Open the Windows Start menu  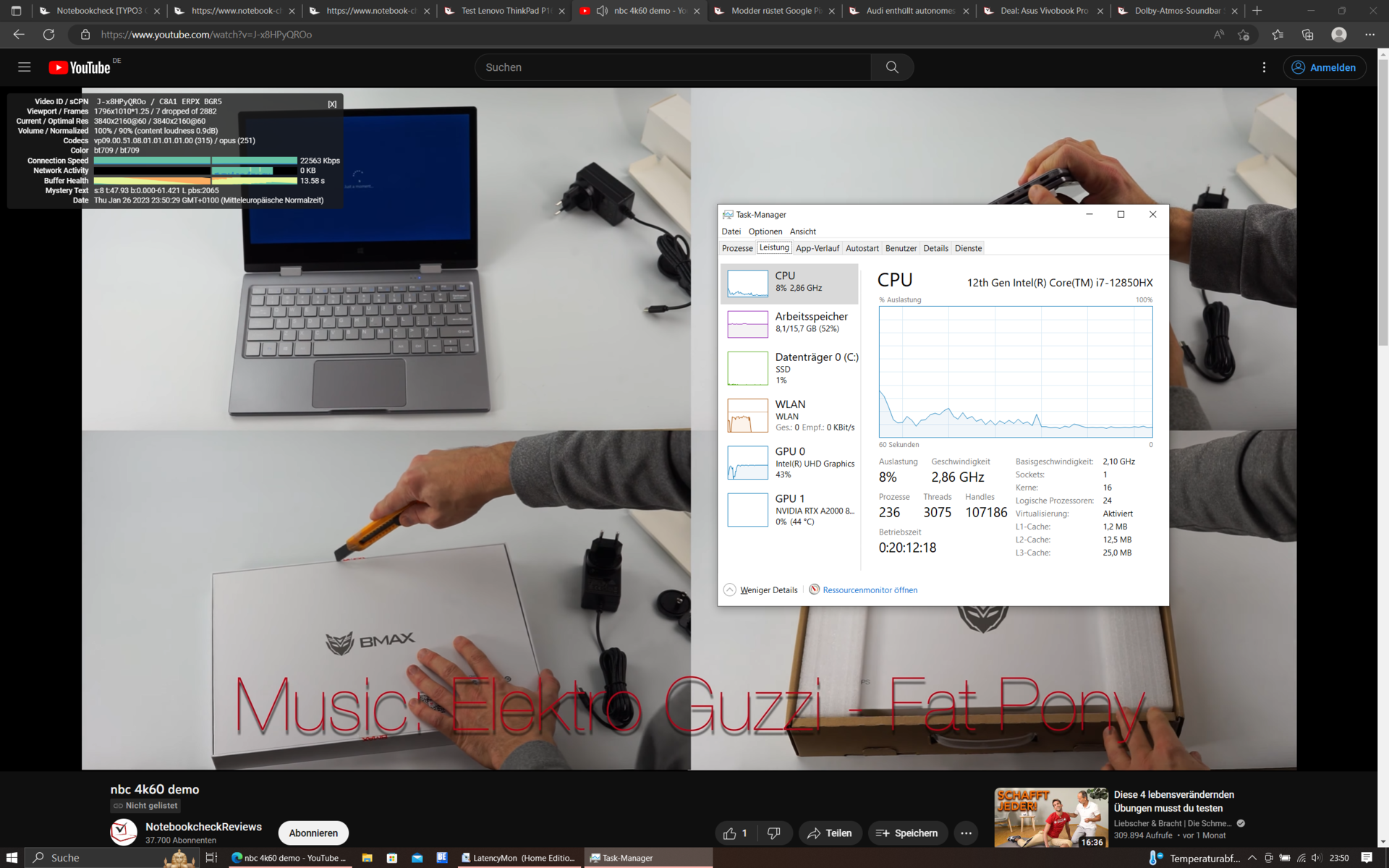pos(12,858)
